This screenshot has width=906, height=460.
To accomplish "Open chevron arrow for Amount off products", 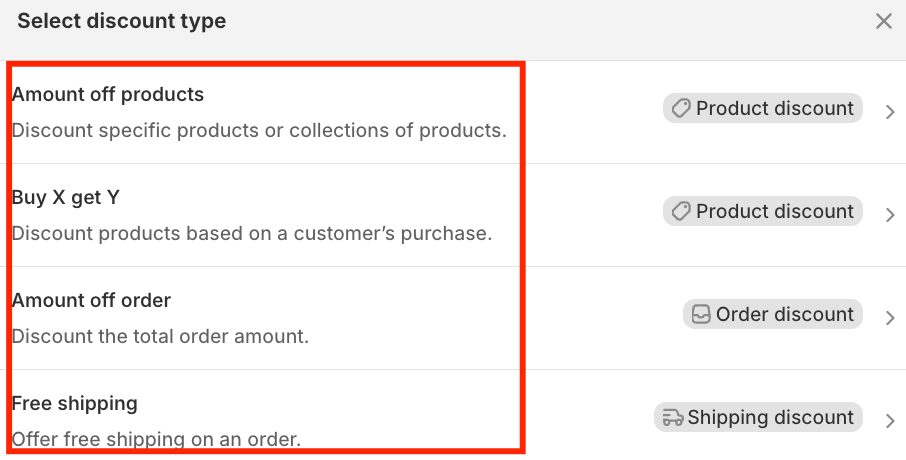I will point(890,112).
